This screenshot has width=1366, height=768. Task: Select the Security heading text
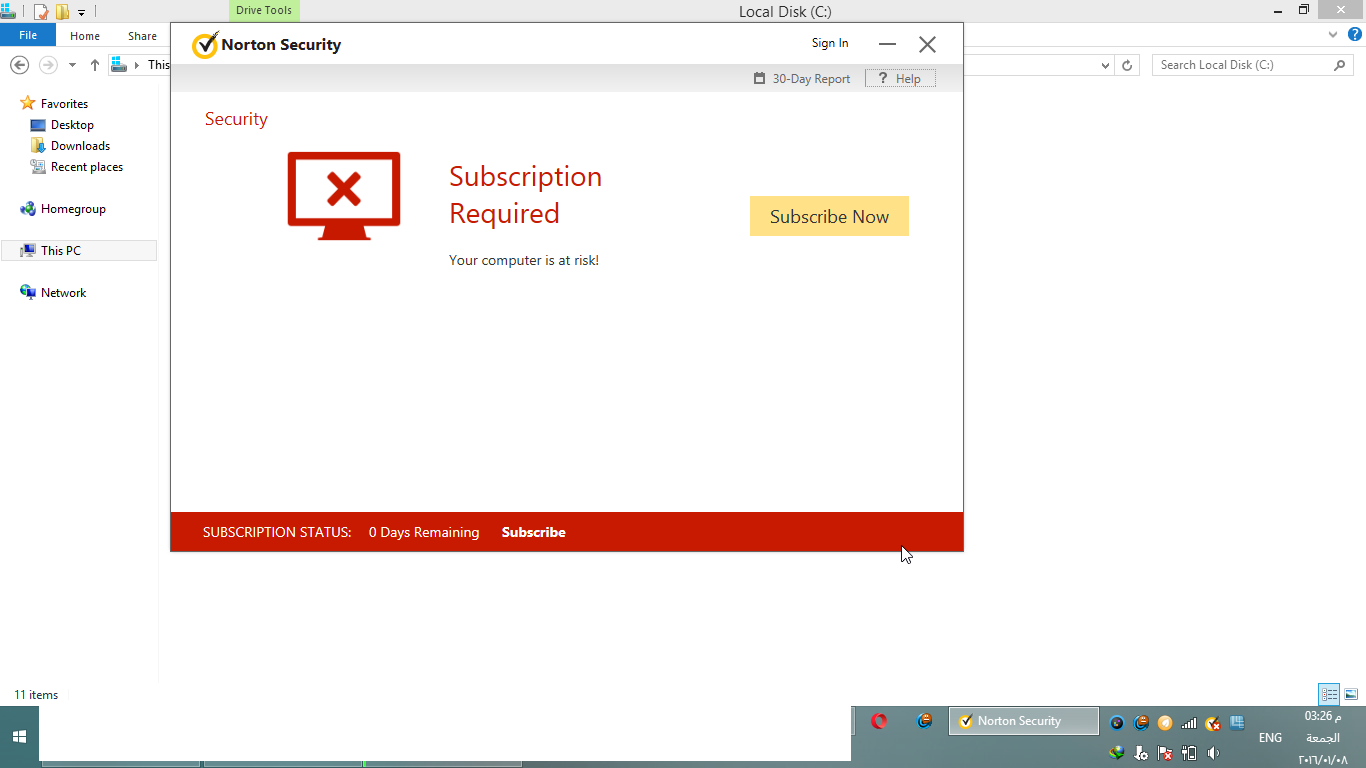point(236,119)
